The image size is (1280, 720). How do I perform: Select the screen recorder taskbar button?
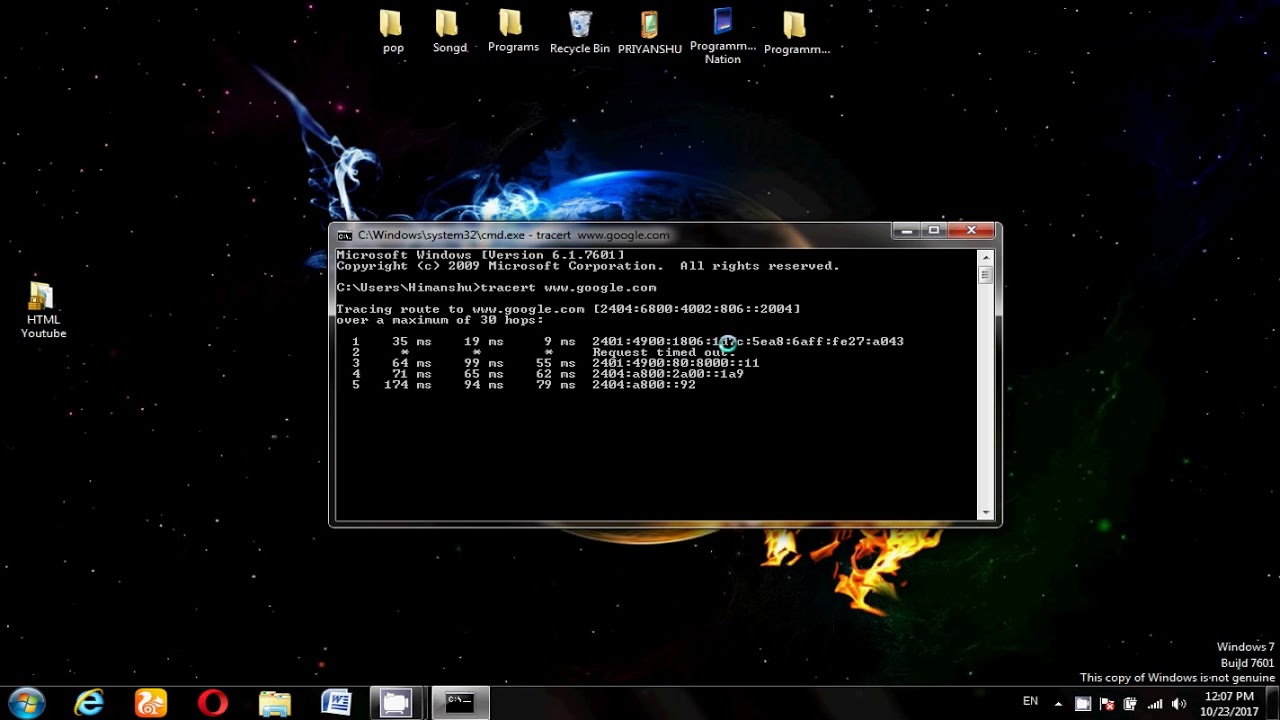397,702
